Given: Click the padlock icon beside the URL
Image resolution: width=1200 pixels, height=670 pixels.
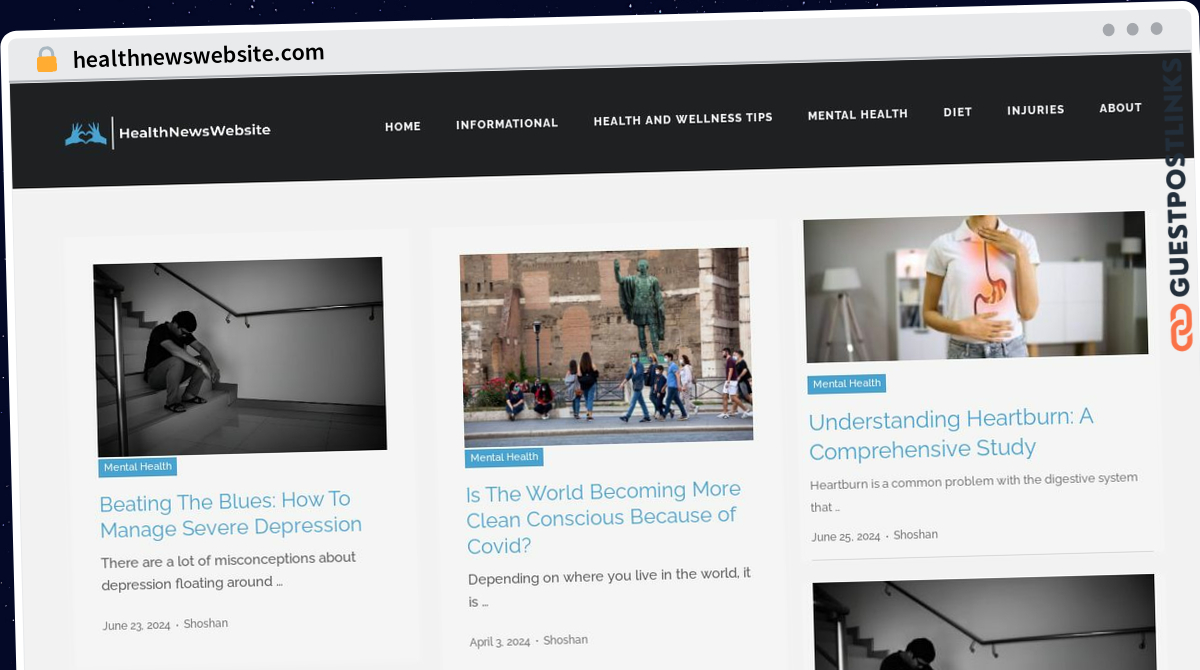Looking at the screenshot, I should pos(47,60).
